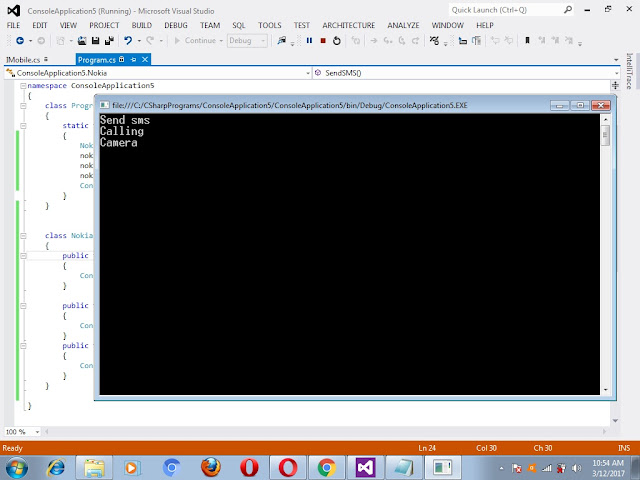Image resolution: width=640 pixels, height=480 pixels.
Task: Click the Save All toolbar icon
Action: coord(109,40)
